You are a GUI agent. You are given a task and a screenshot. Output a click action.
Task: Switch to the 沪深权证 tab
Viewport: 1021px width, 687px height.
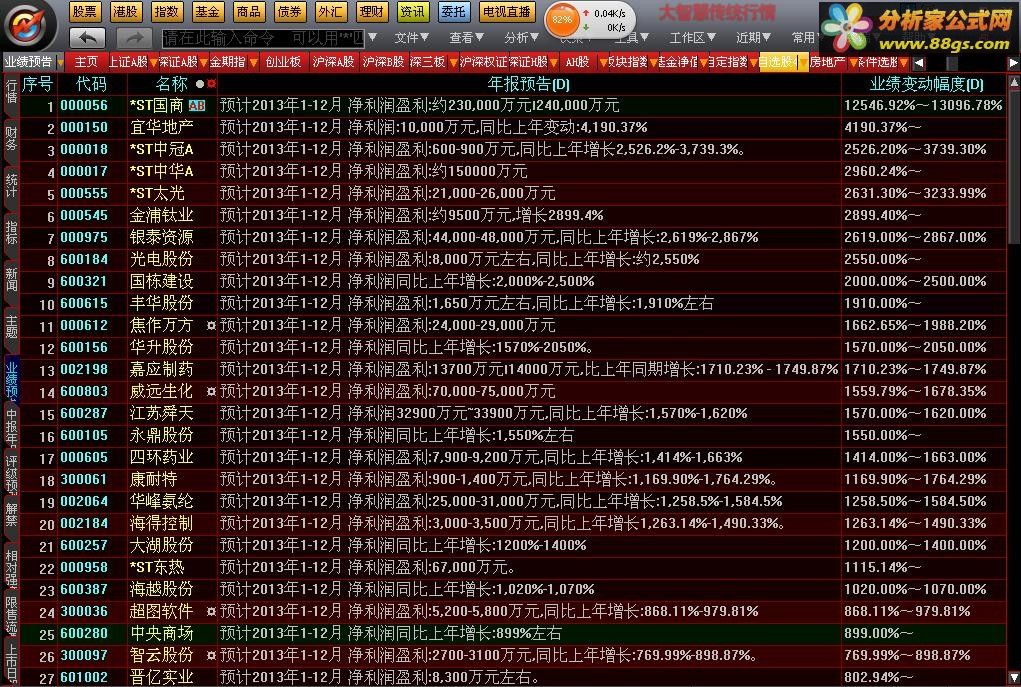tap(483, 62)
